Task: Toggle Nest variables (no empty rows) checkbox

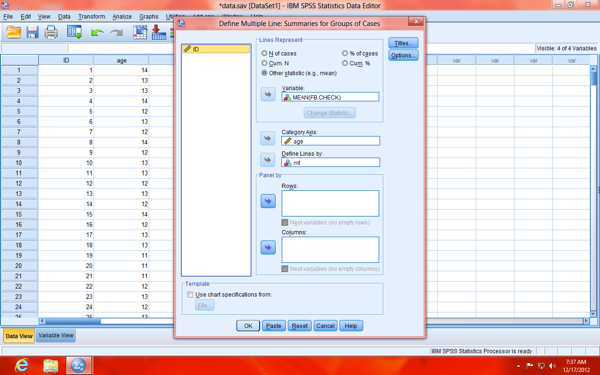Action: 285,222
